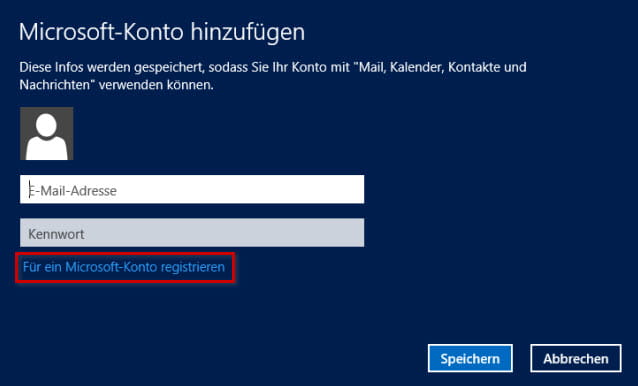Viewport: 638px width, 386px height.
Task: Dismiss via the outlined Abbrechen button
Action: coord(576,358)
